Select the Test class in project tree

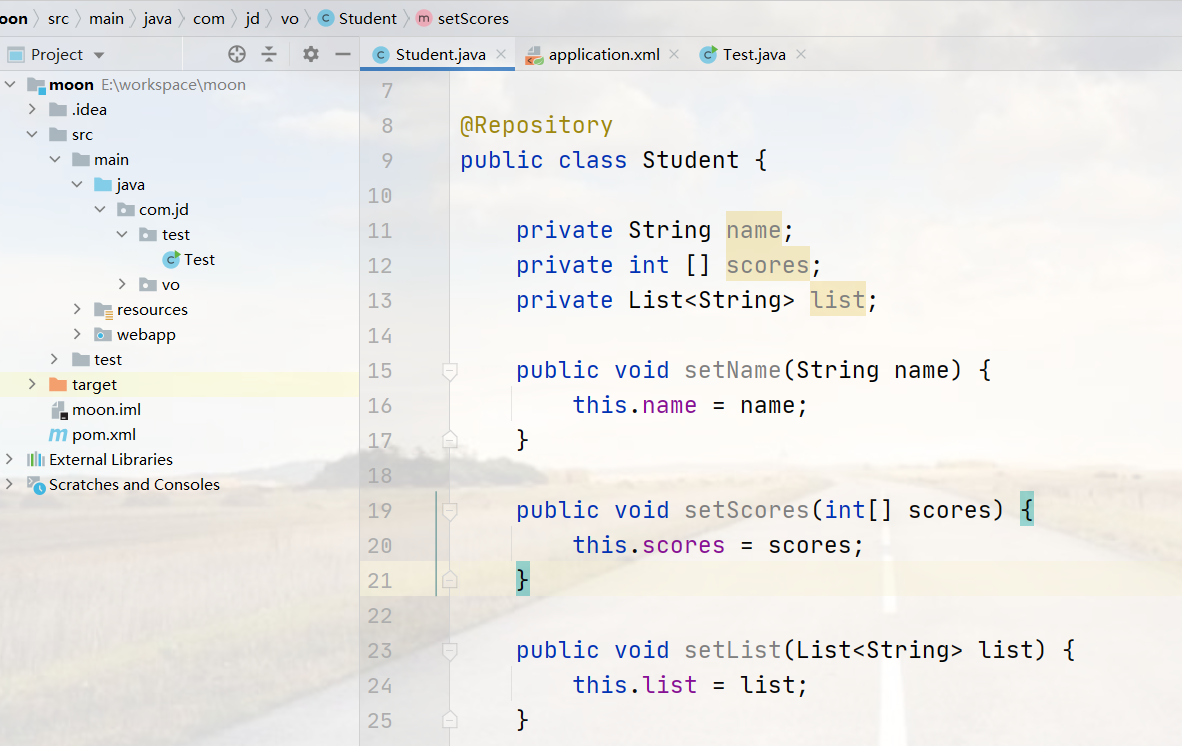[x=199, y=259]
